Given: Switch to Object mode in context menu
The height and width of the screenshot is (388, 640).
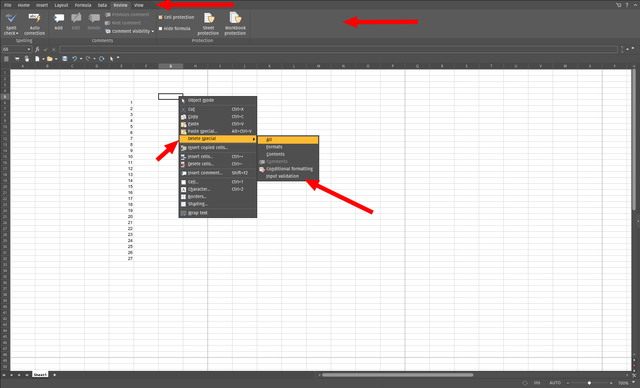Looking at the screenshot, I should coord(218,100).
